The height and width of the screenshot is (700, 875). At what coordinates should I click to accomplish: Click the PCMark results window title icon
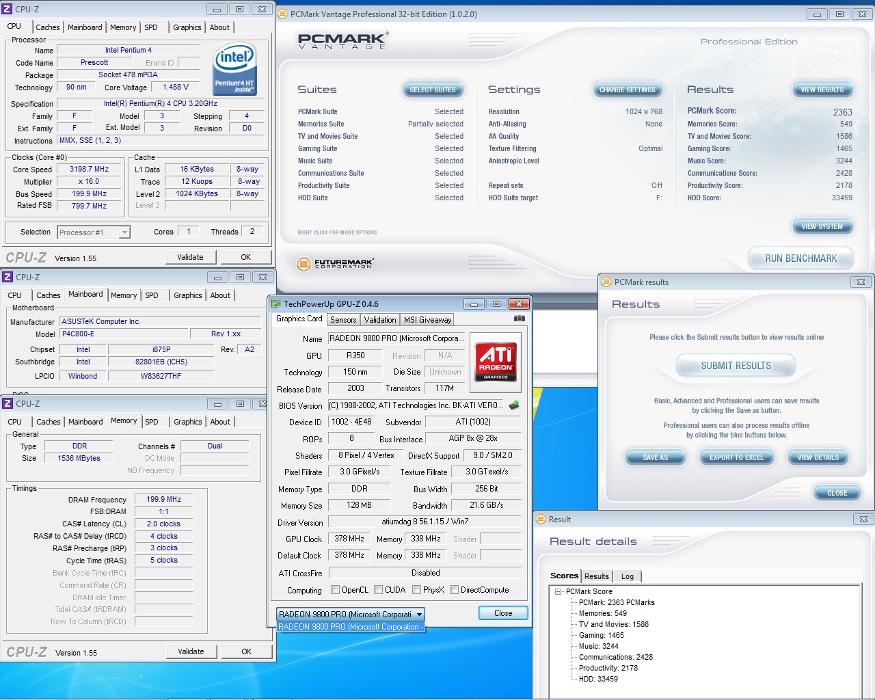606,282
